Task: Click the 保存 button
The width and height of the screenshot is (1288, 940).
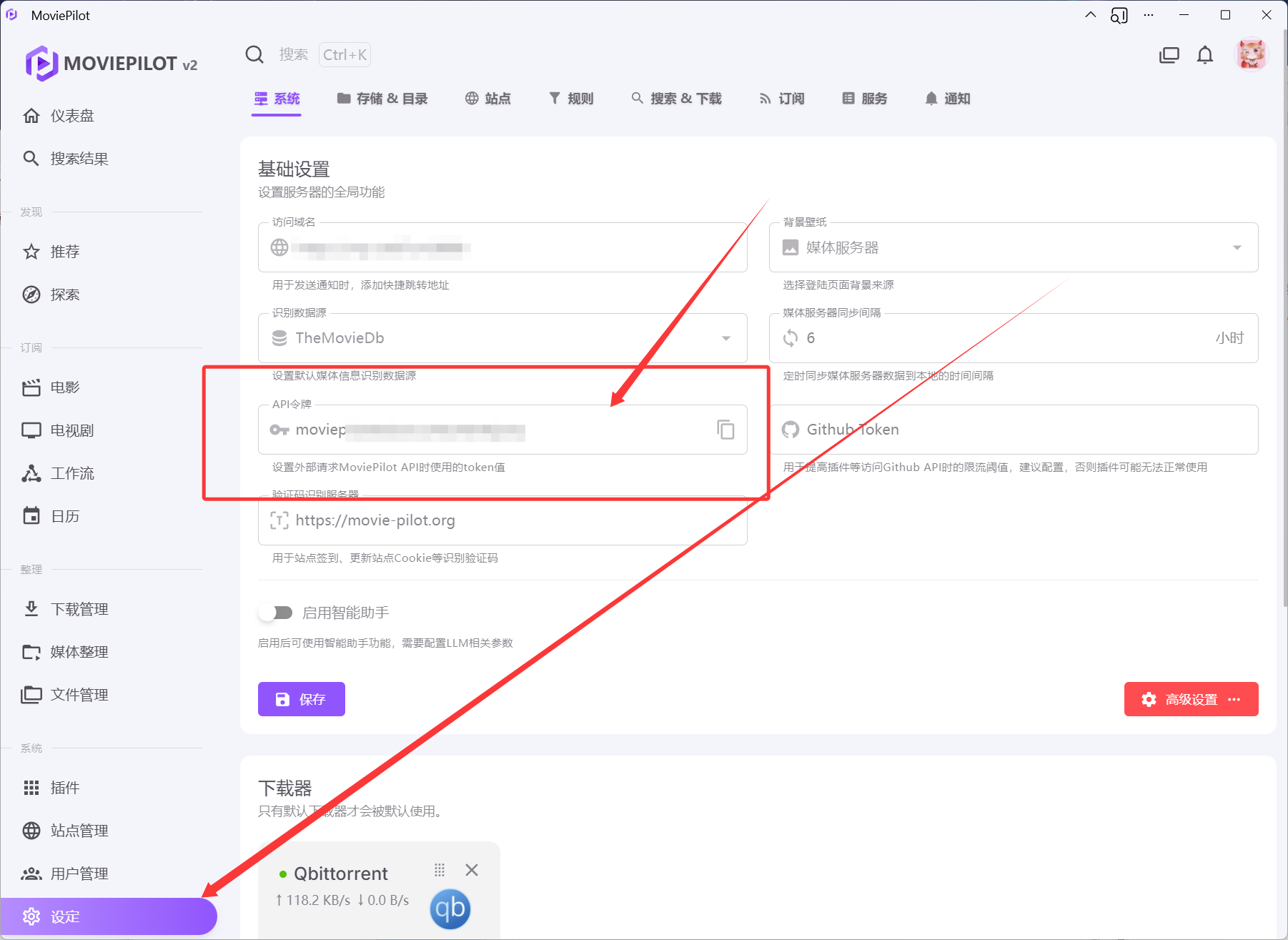Action: tap(302, 699)
